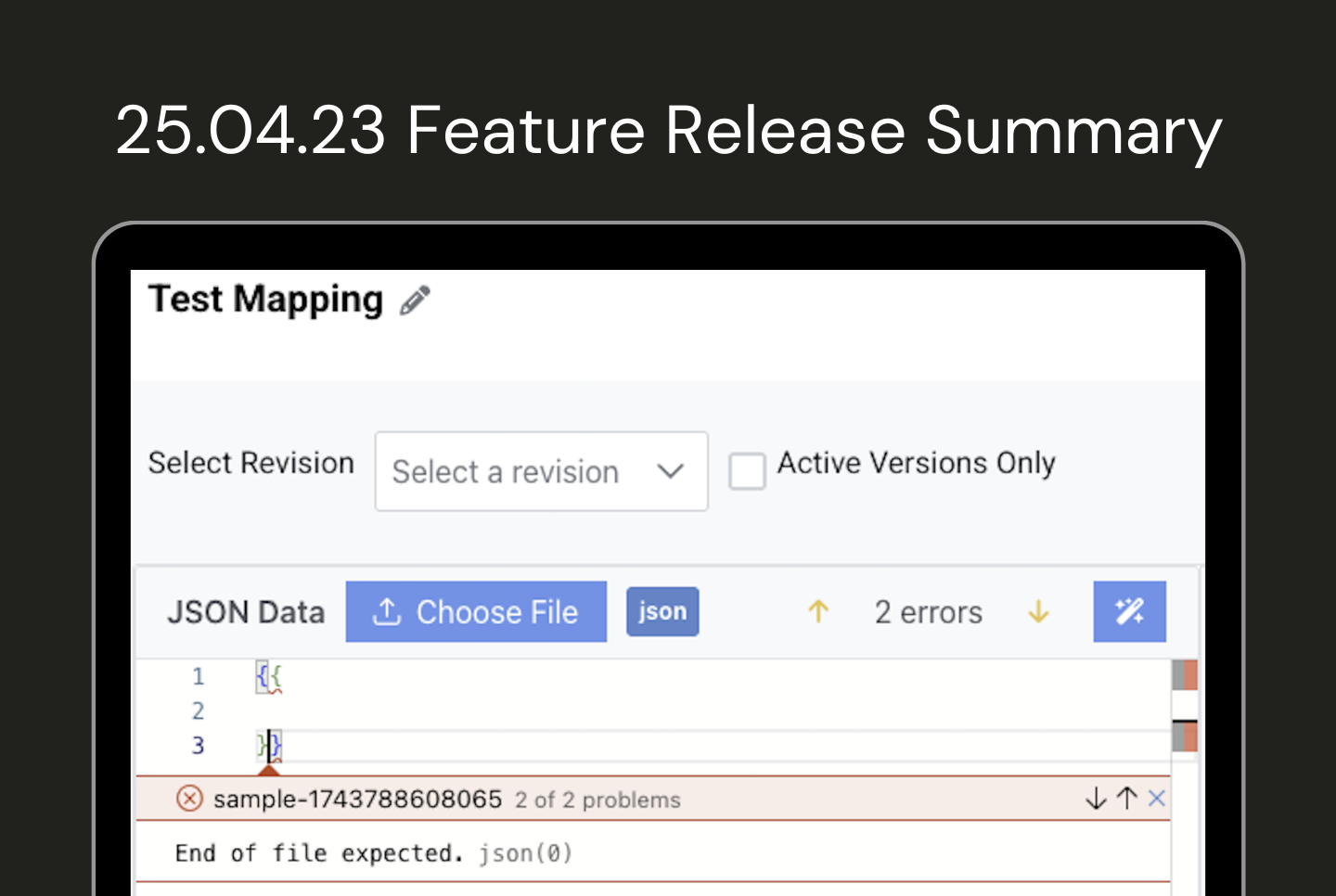Click the red error circle icon
This screenshot has height=896, width=1336.
point(189,799)
